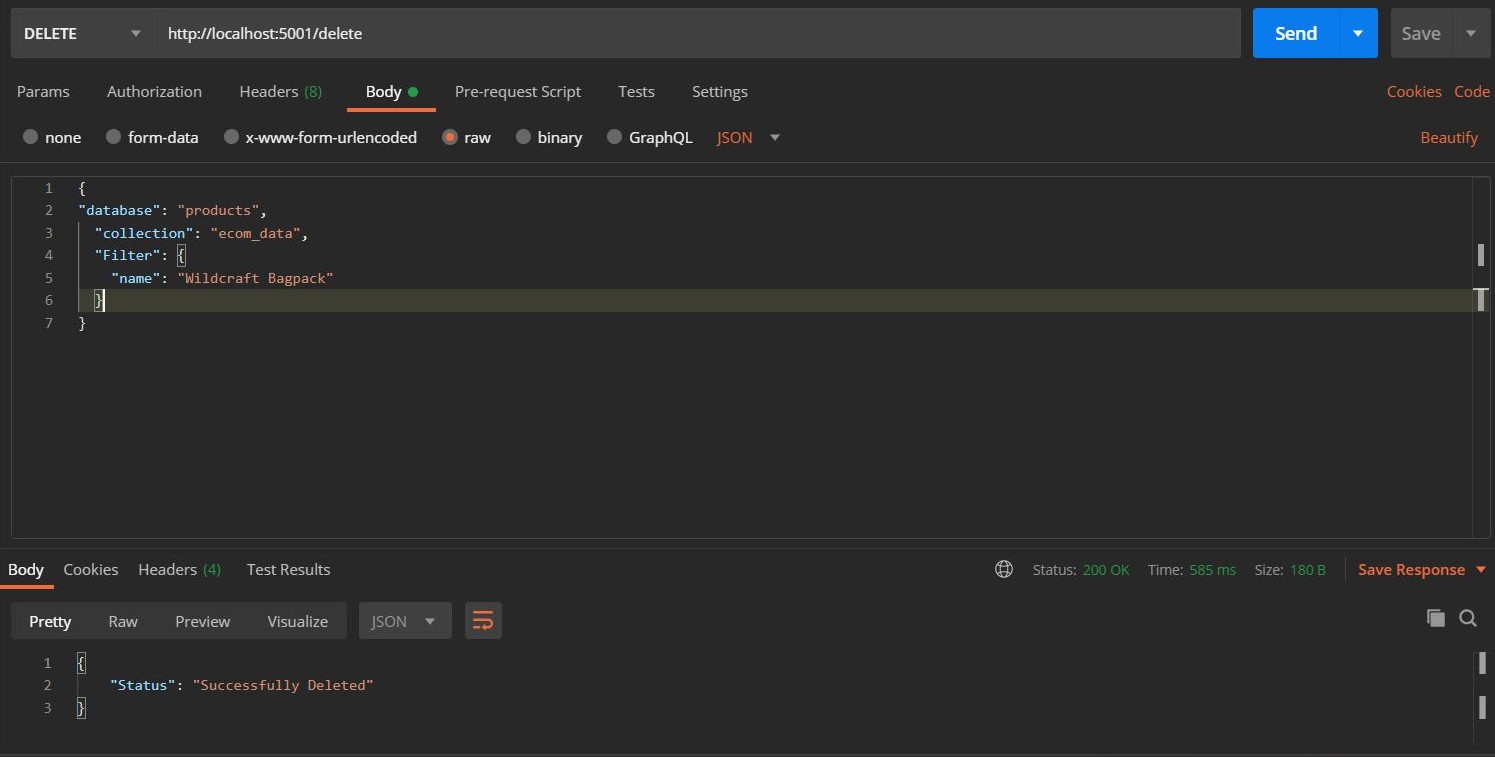Open the Tests tab
Viewport: 1495px width, 757px height.
pyautogui.click(x=636, y=91)
